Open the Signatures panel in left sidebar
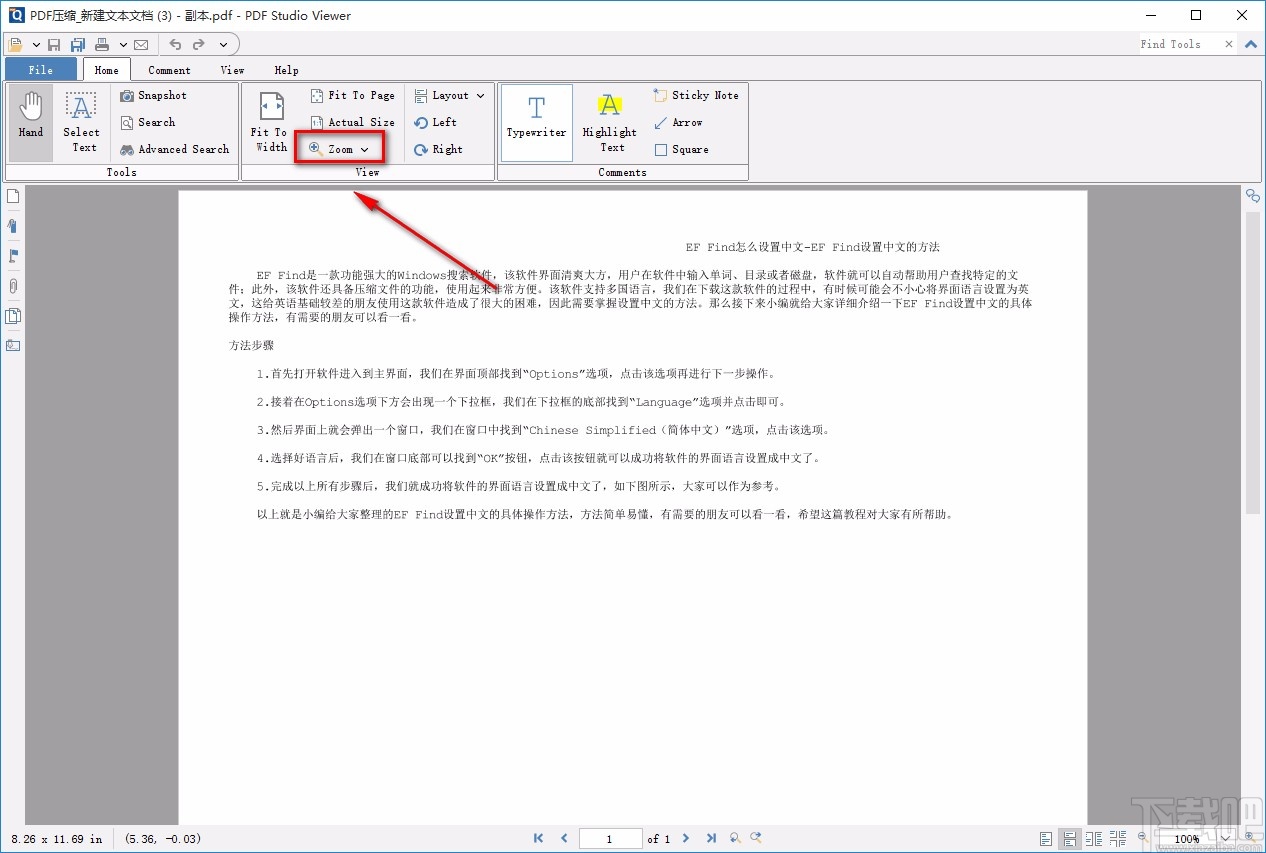The image size is (1266, 853). point(13,346)
